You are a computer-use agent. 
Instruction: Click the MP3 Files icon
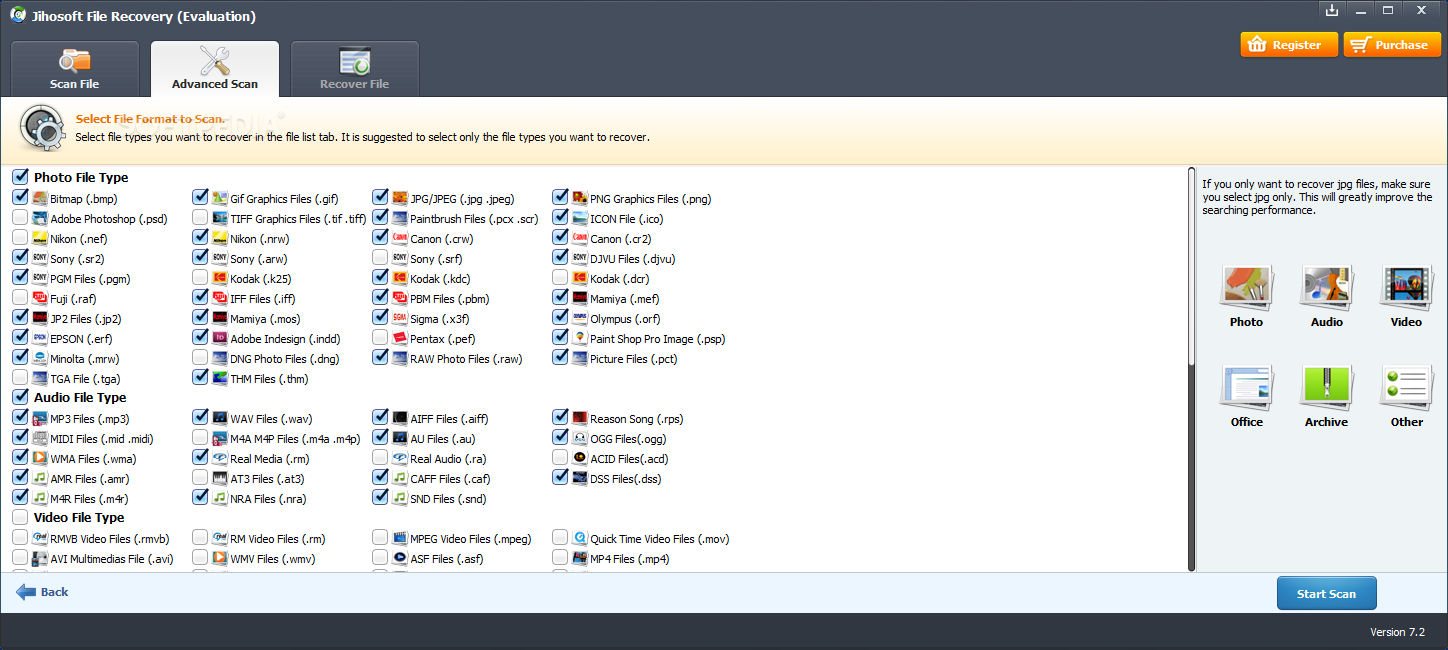(x=40, y=418)
